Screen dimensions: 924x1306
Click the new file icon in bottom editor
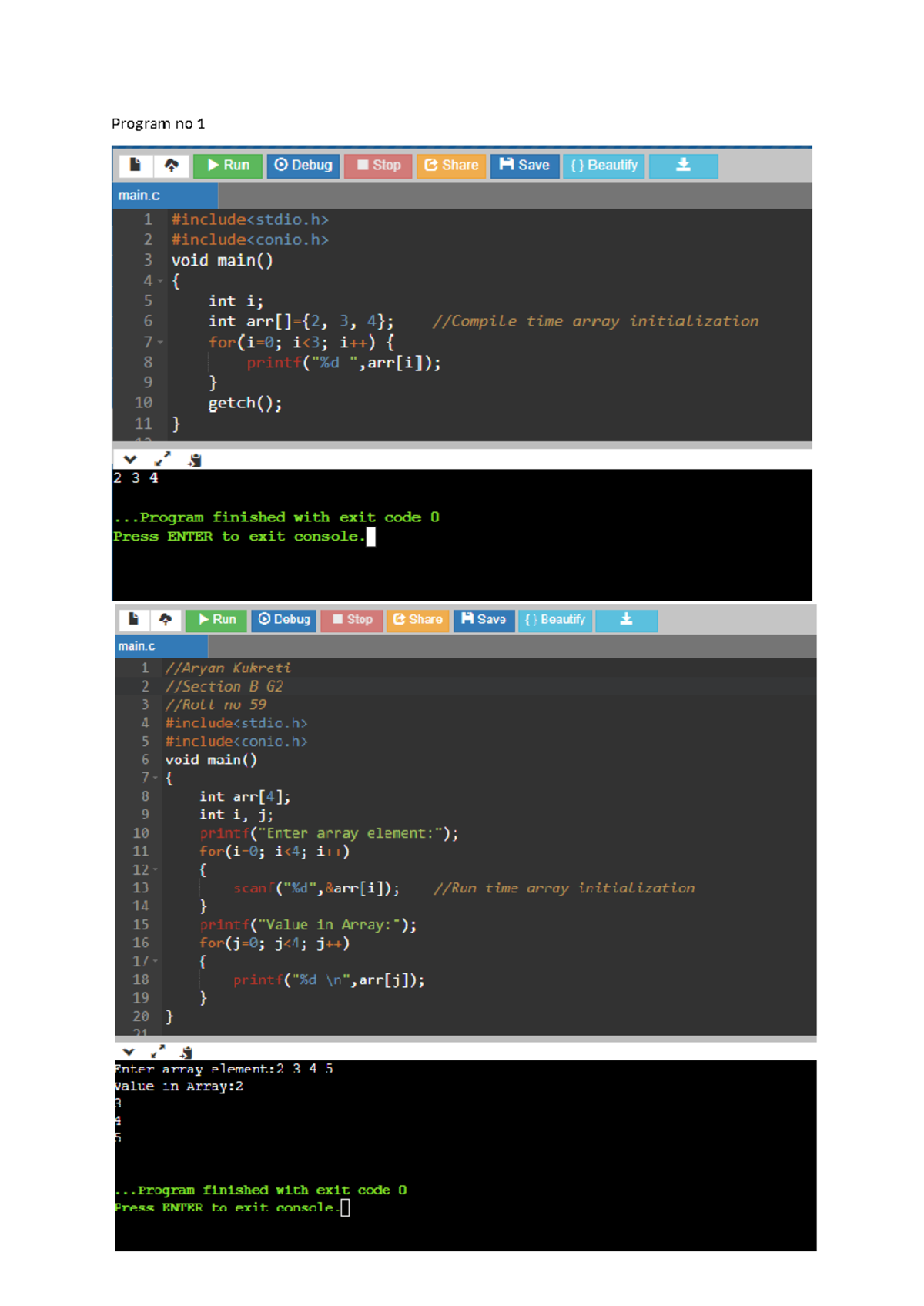point(134,619)
